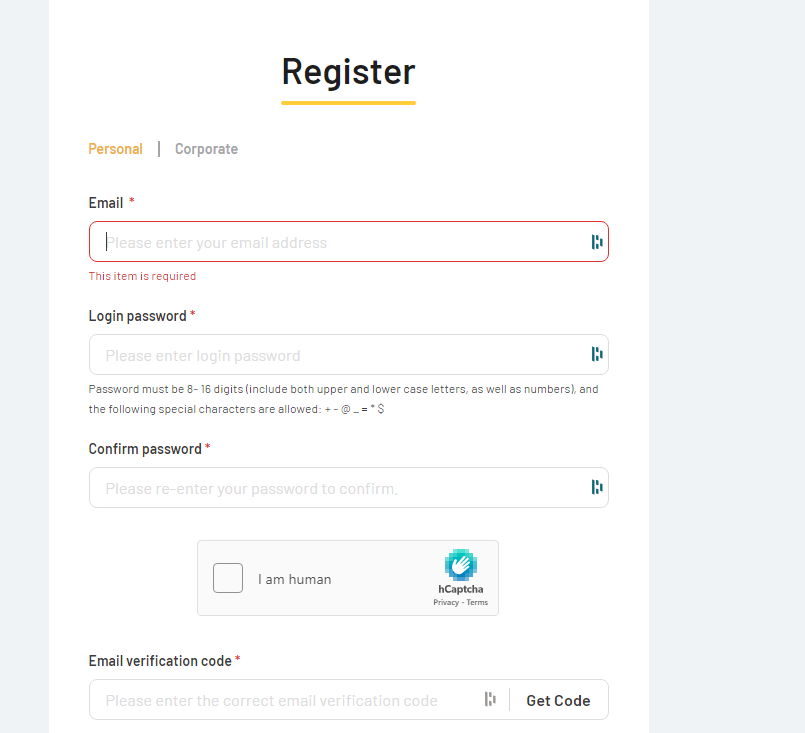Click the Get Code button
Viewport: 805px width, 733px height.
click(558, 700)
